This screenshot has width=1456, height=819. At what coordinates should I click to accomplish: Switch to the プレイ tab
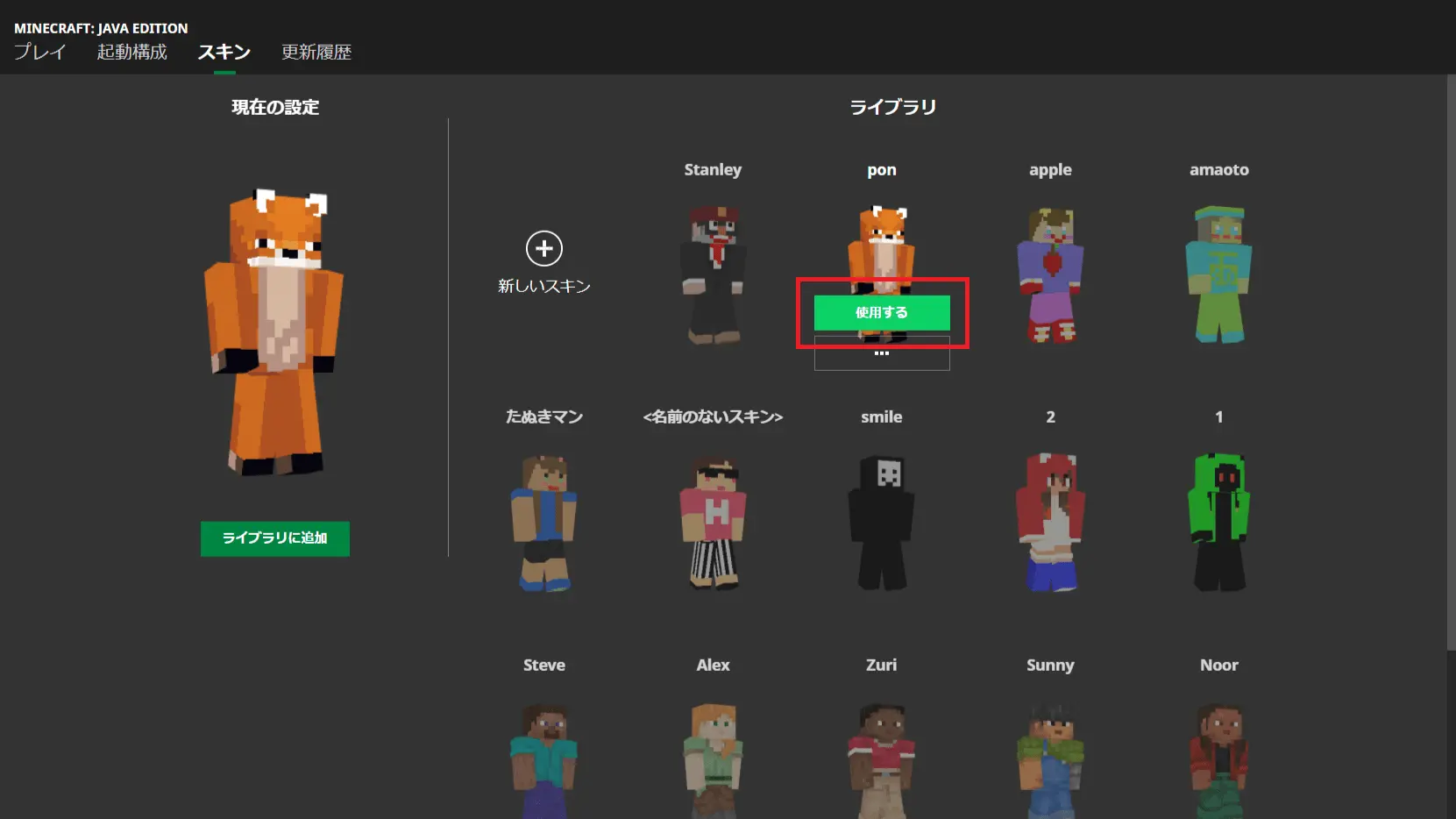coord(40,53)
